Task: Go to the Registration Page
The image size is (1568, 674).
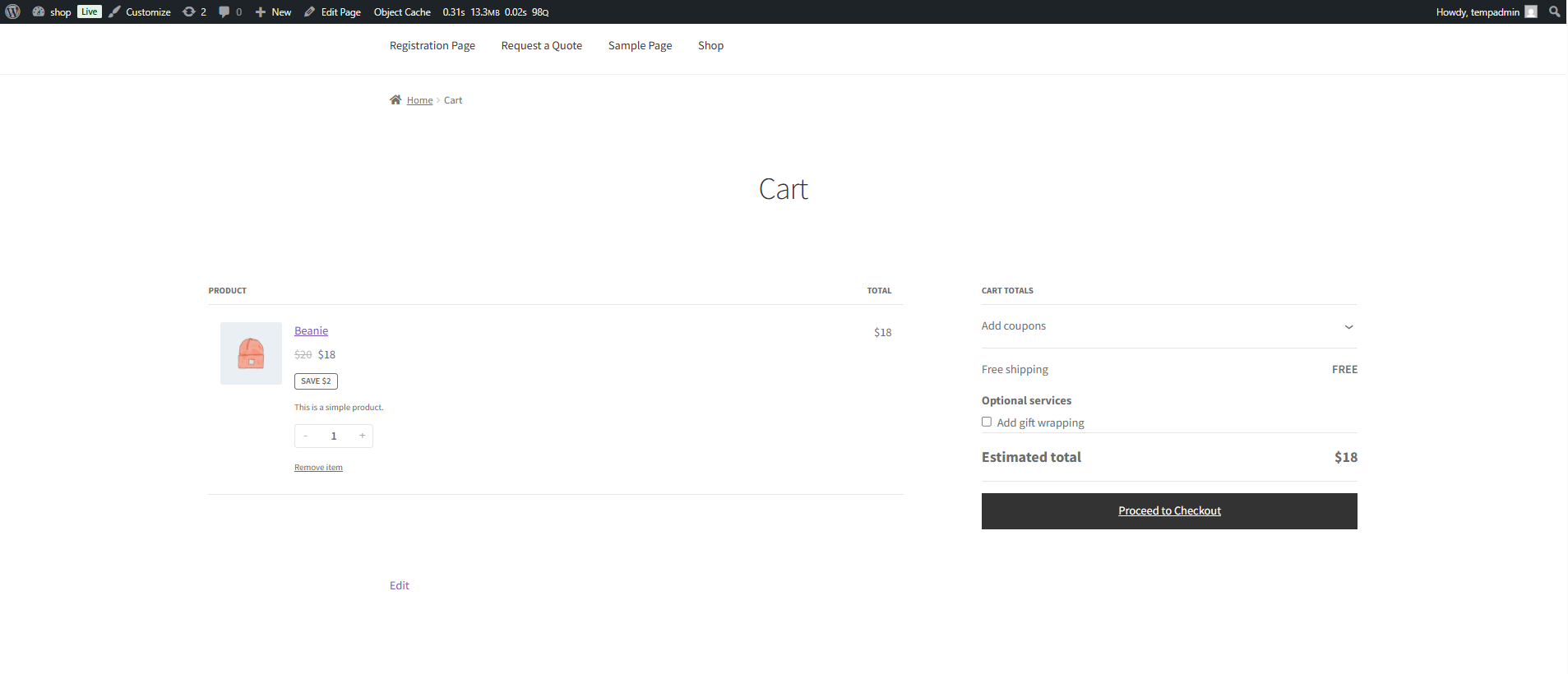Action: [x=432, y=45]
